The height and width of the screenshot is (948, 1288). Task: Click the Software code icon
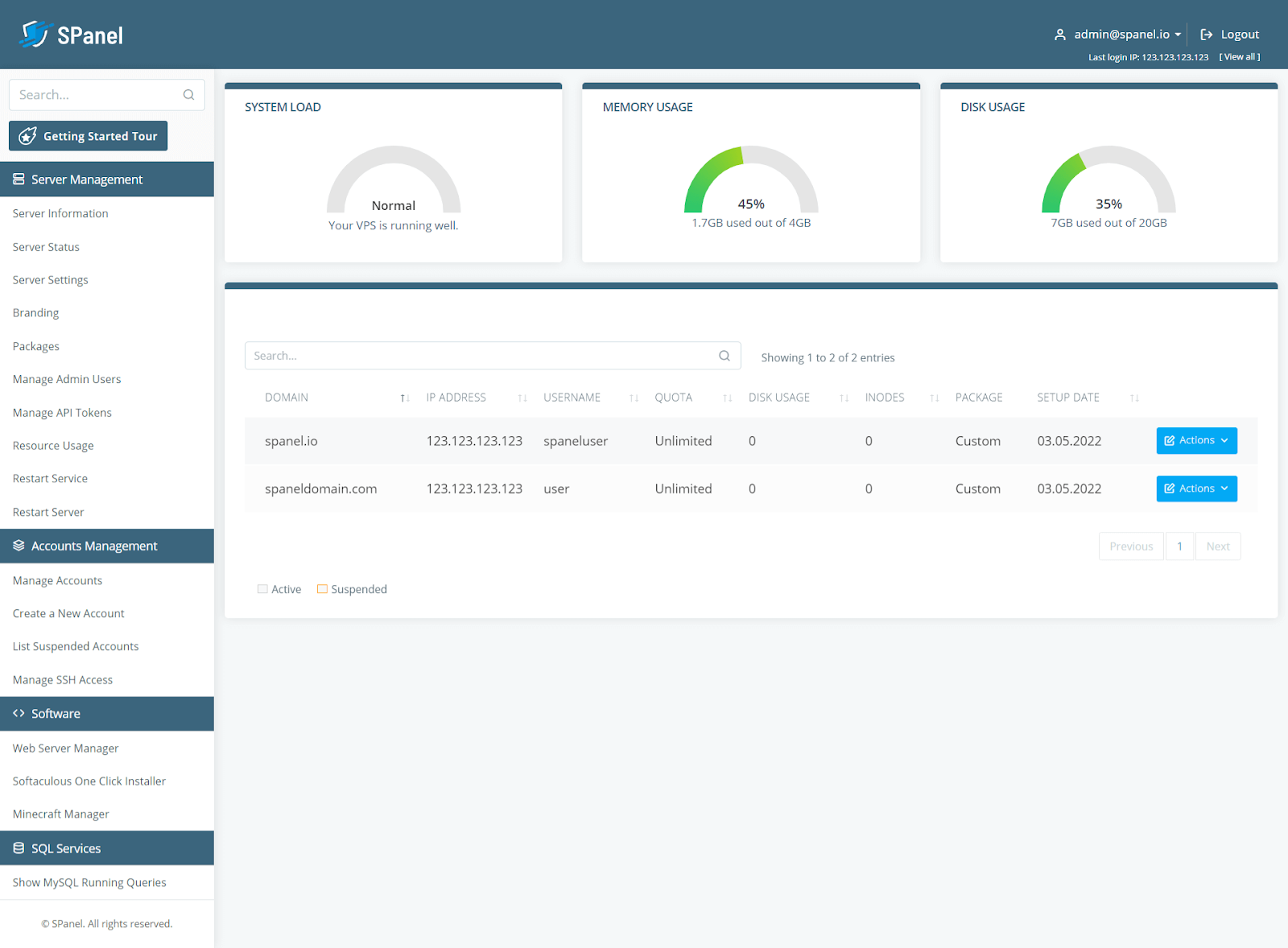[18, 713]
